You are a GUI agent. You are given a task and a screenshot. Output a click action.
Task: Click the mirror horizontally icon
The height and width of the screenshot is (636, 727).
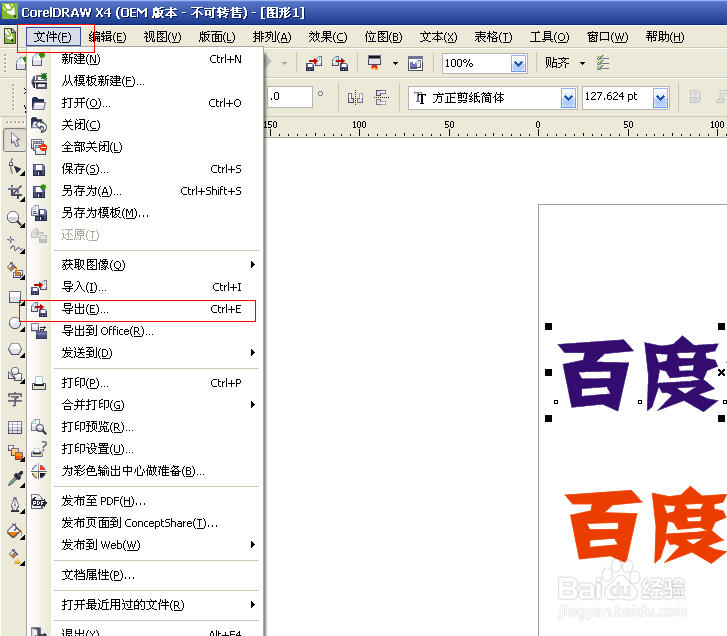coord(355,97)
